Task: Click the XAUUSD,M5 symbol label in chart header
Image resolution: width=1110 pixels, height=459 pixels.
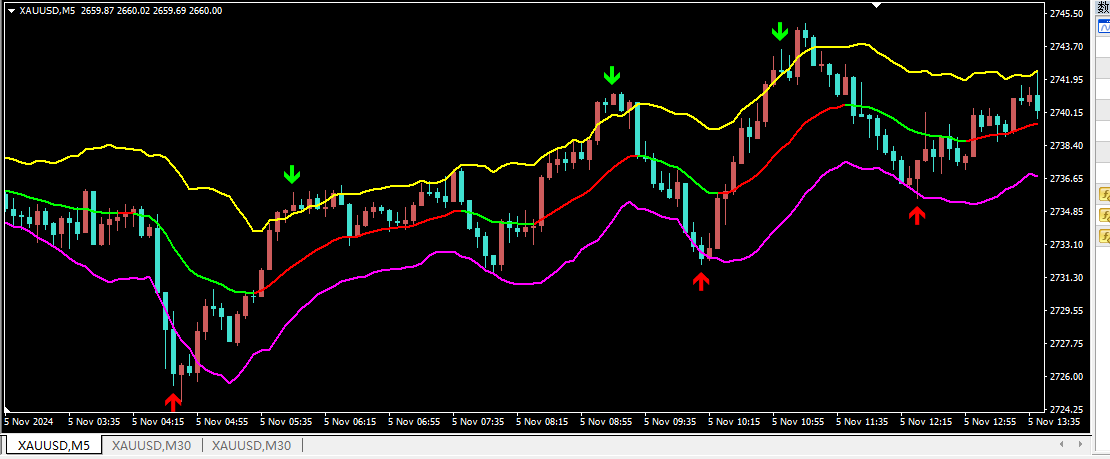Action: click(48, 11)
